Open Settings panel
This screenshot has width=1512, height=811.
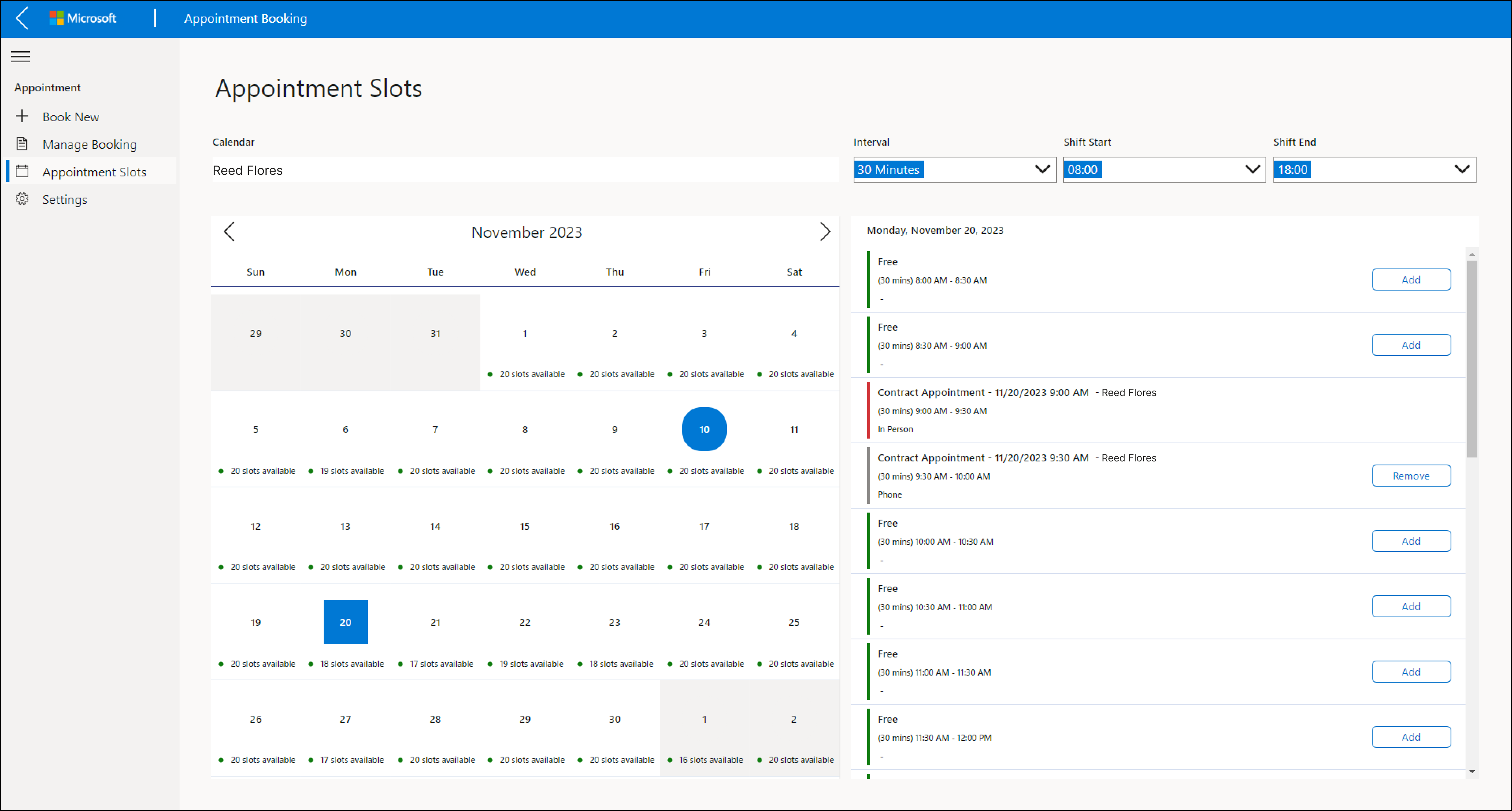pos(64,199)
